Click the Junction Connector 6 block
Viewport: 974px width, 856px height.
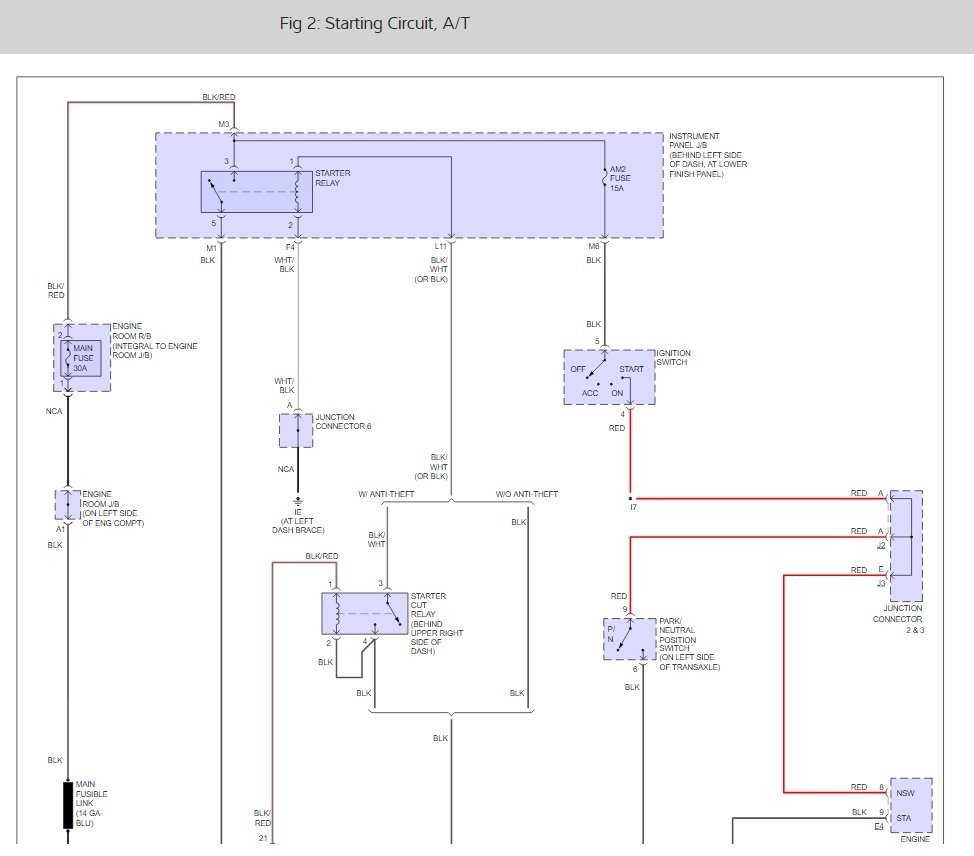click(x=295, y=430)
